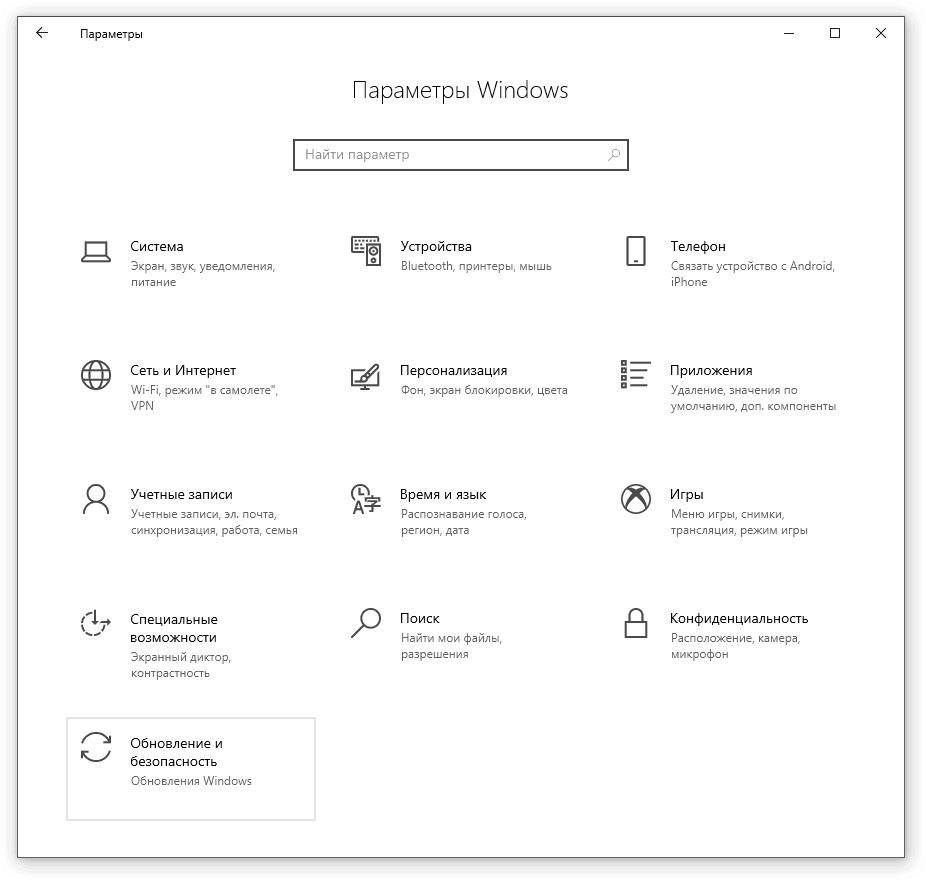Image resolution: width=926 pixels, height=880 pixels.
Task: Click the small magnifier inside the search box
Action: click(614, 155)
